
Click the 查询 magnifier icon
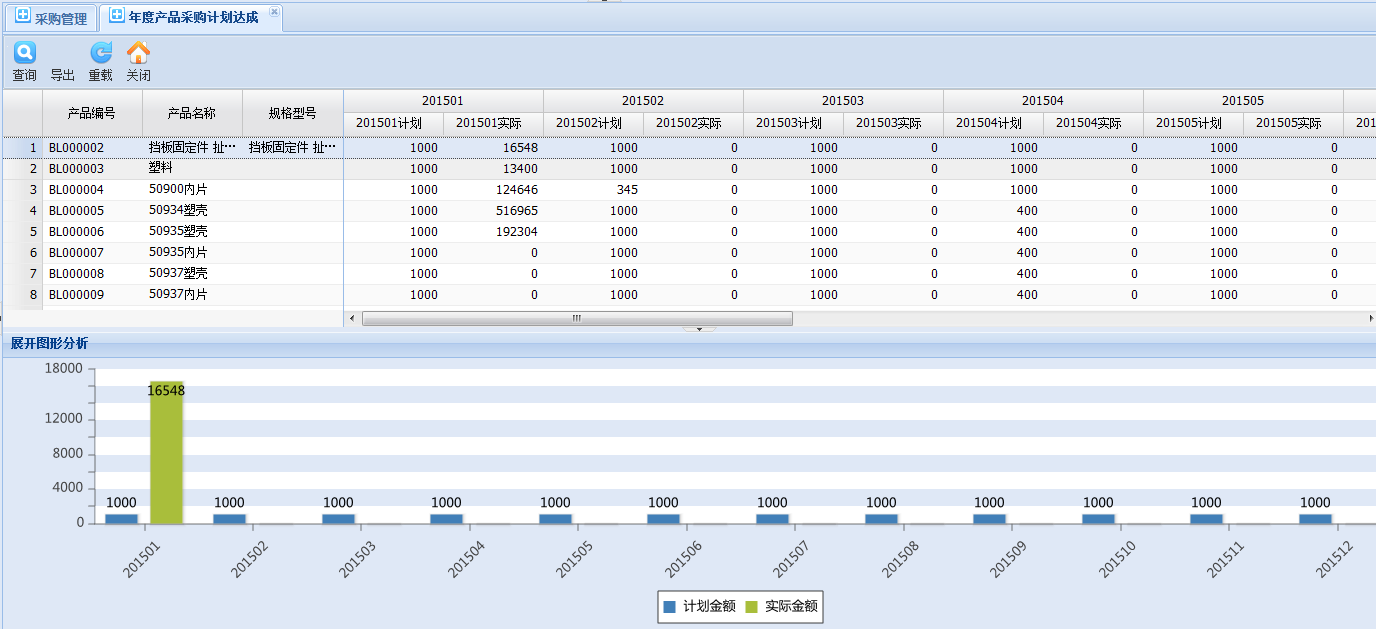pyautogui.click(x=24, y=53)
